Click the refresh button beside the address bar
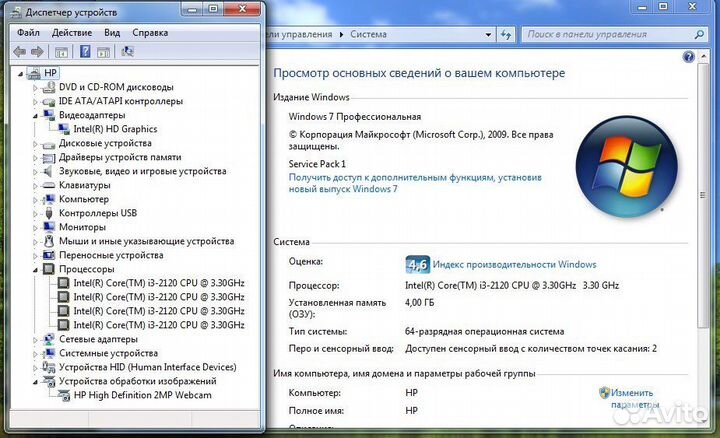The width and height of the screenshot is (720, 438). (x=506, y=34)
